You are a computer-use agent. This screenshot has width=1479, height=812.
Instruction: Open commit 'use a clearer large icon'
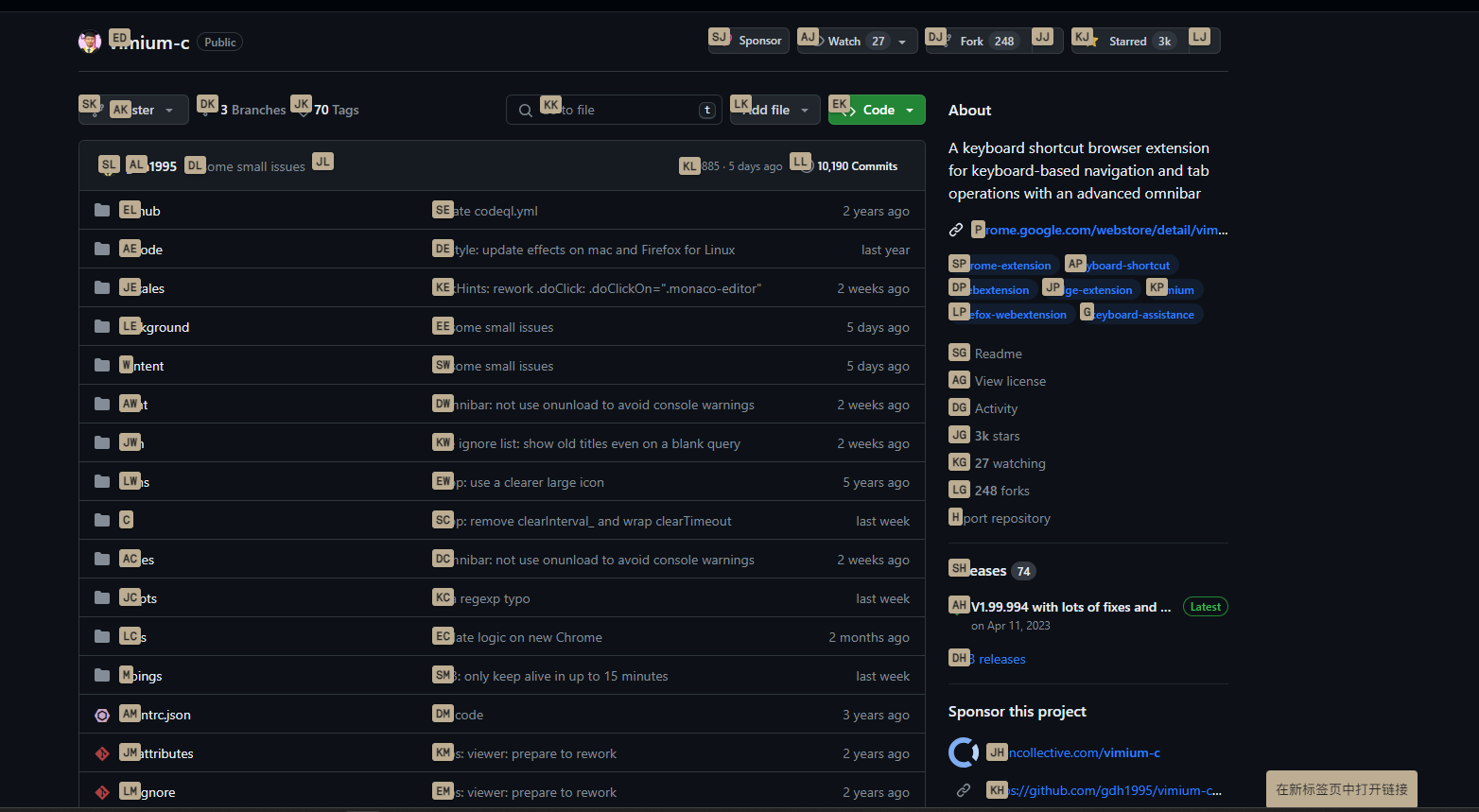[x=518, y=482]
